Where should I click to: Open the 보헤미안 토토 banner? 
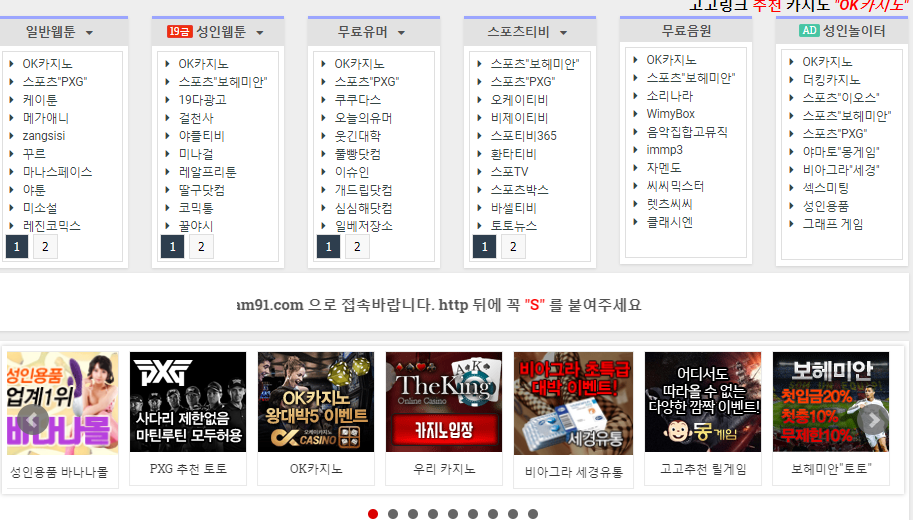(x=831, y=402)
